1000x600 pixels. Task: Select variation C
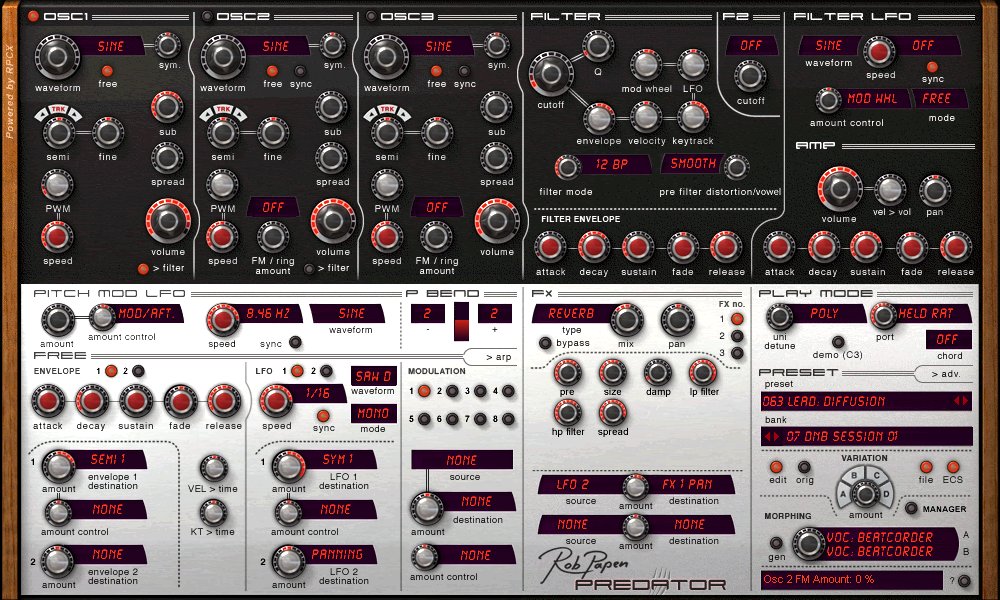point(876,476)
